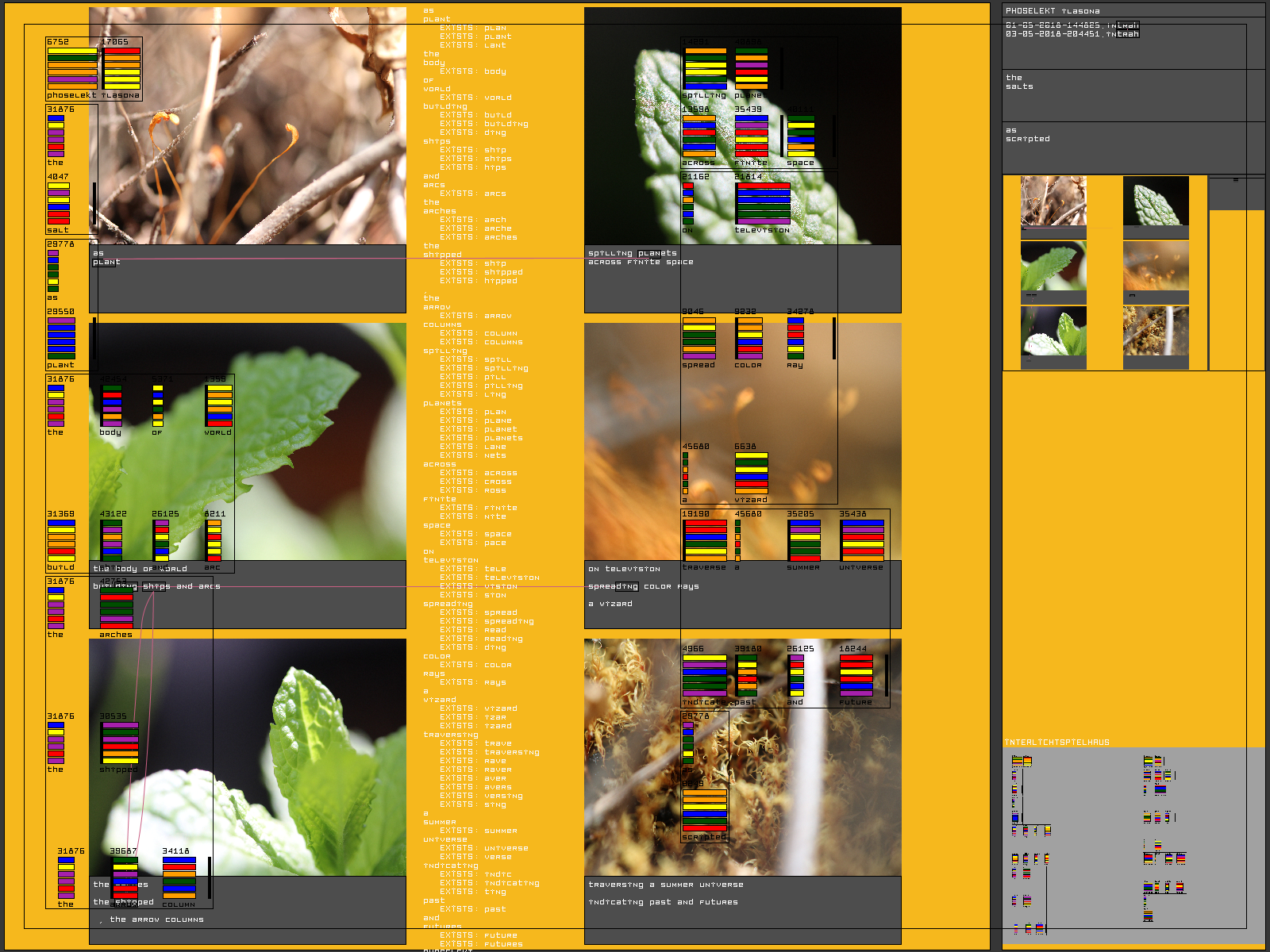Click the 'spreading color rays' caption
Viewport: 1270px width, 952px height.
tap(644, 586)
